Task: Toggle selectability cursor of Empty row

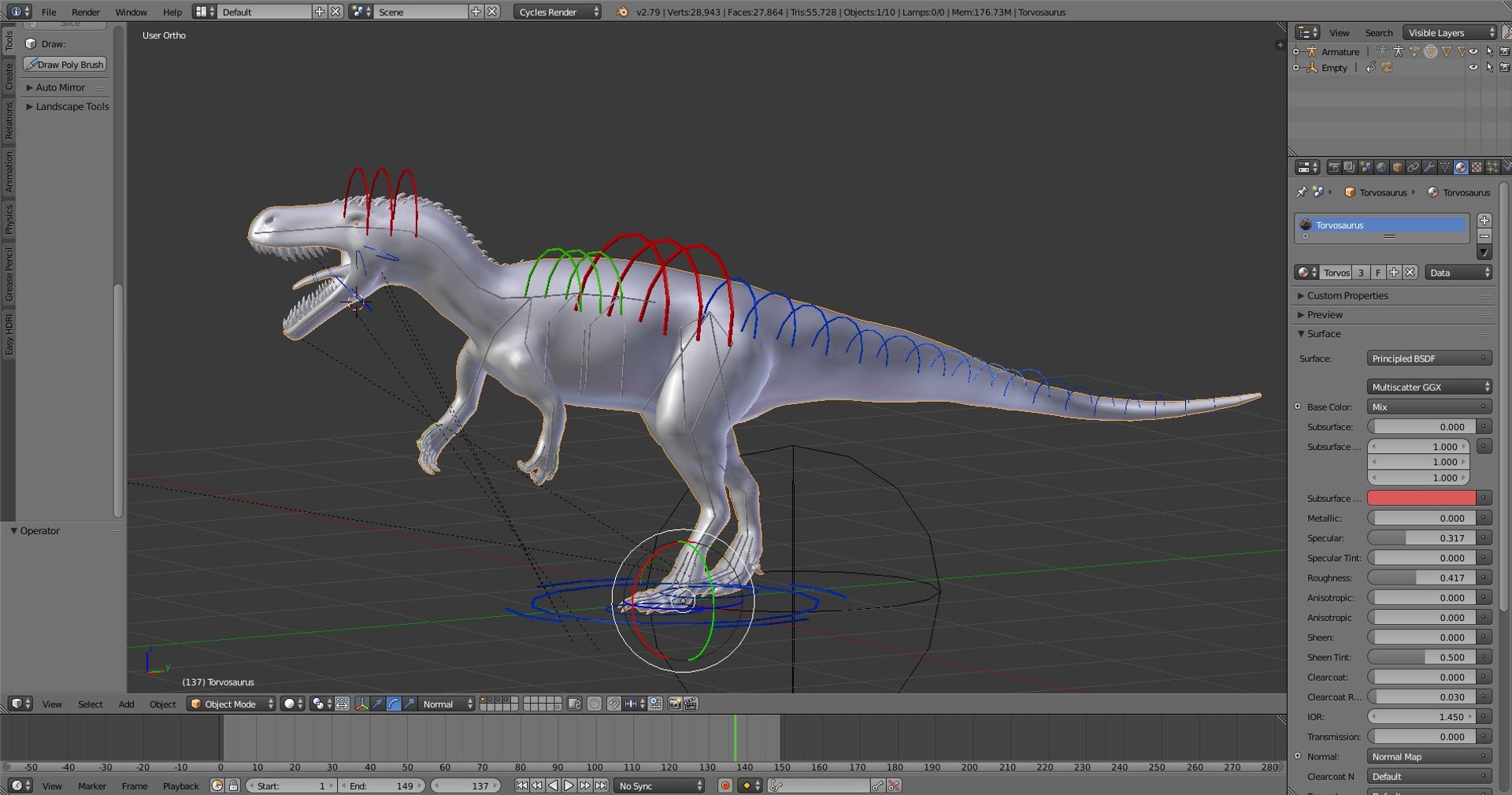Action: click(x=1489, y=68)
